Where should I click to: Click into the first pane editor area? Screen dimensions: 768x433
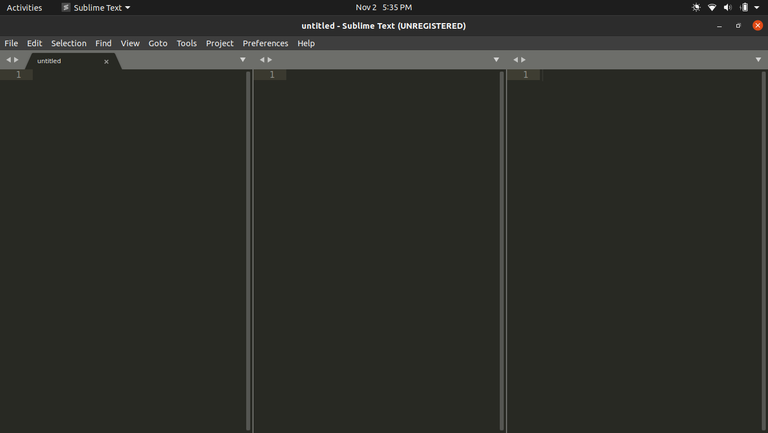click(140, 251)
